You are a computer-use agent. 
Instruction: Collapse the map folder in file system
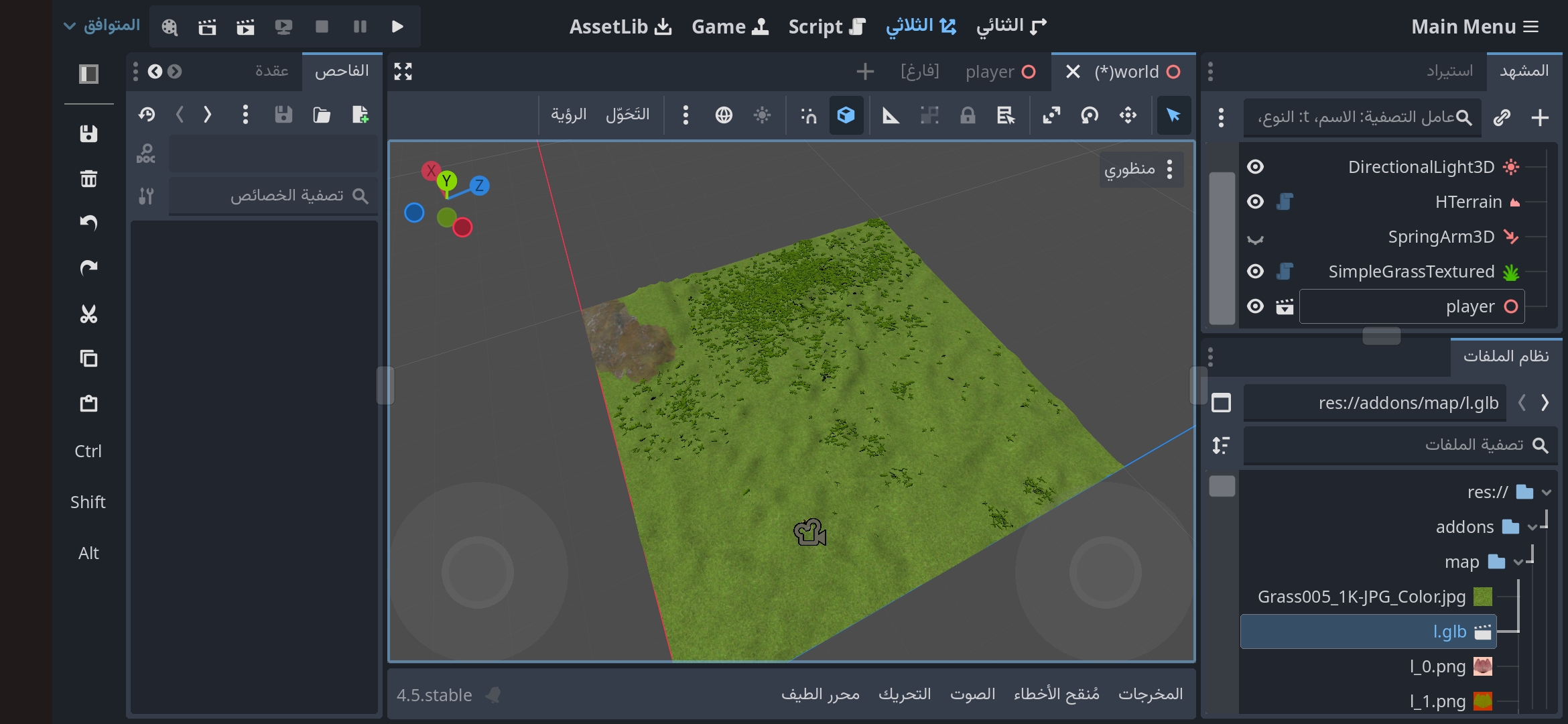tap(1518, 562)
